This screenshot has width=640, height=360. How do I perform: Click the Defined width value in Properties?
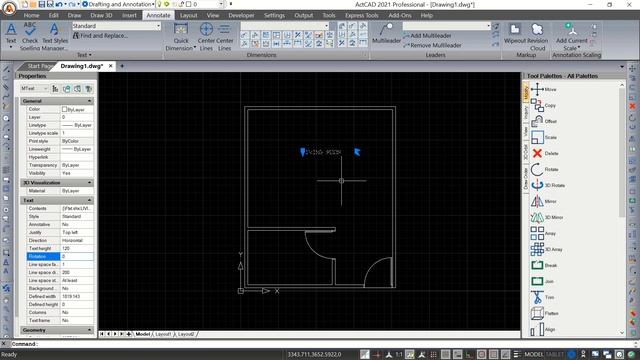point(77,296)
